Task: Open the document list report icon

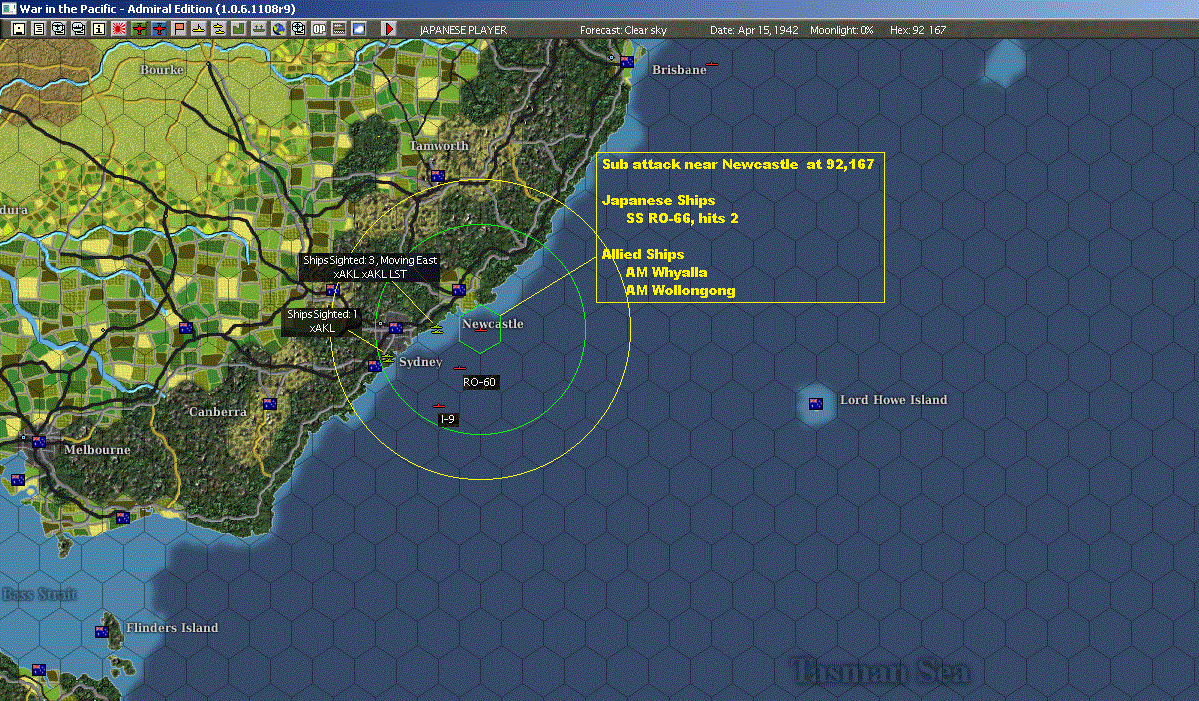Action: pos(39,29)
